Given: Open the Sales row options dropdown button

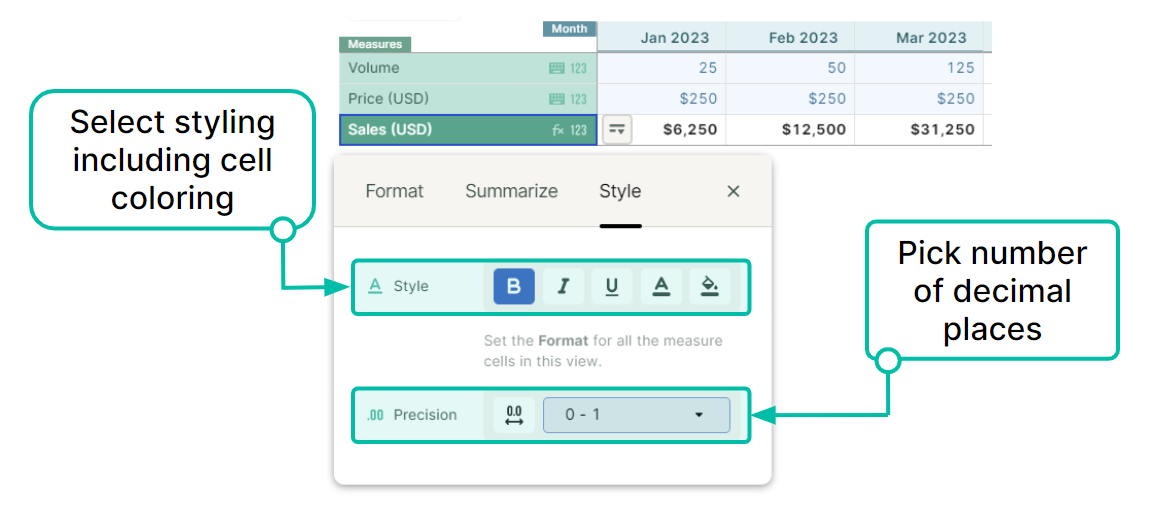Looking at the screenshot, I should coord(618,130).
